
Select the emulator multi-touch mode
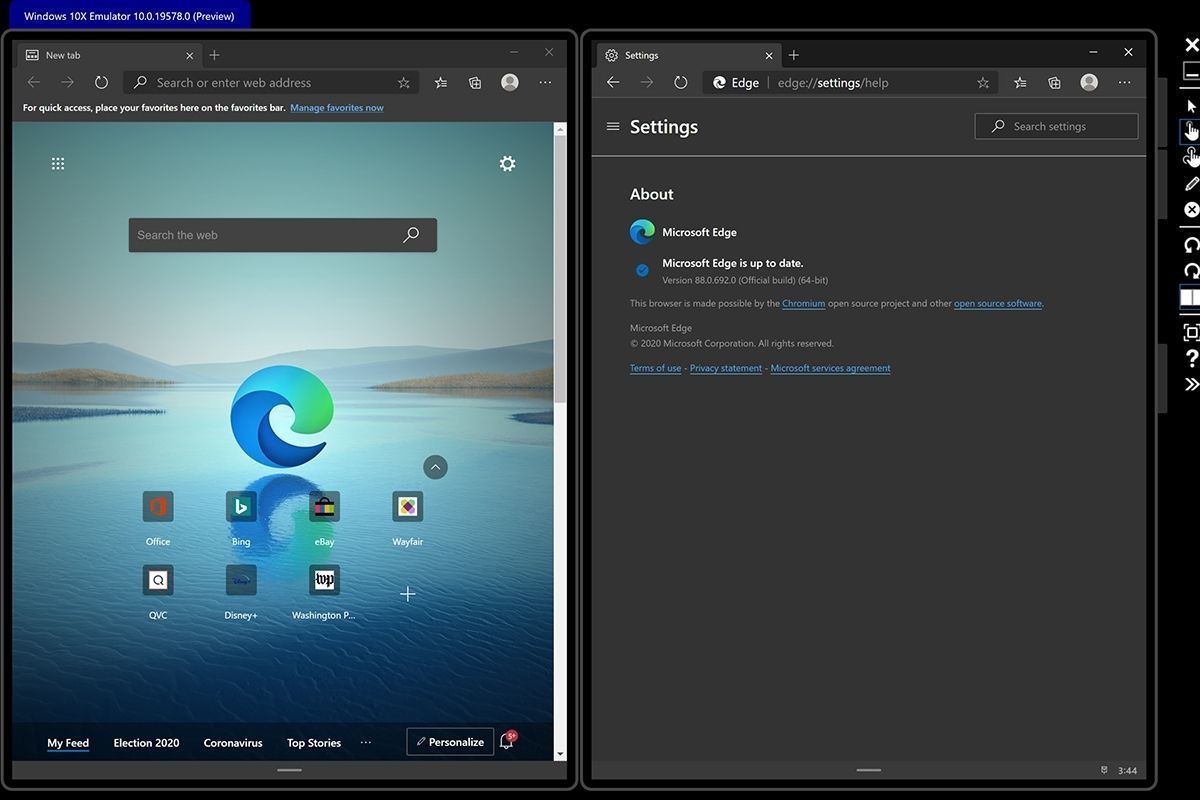point(1191,157)
